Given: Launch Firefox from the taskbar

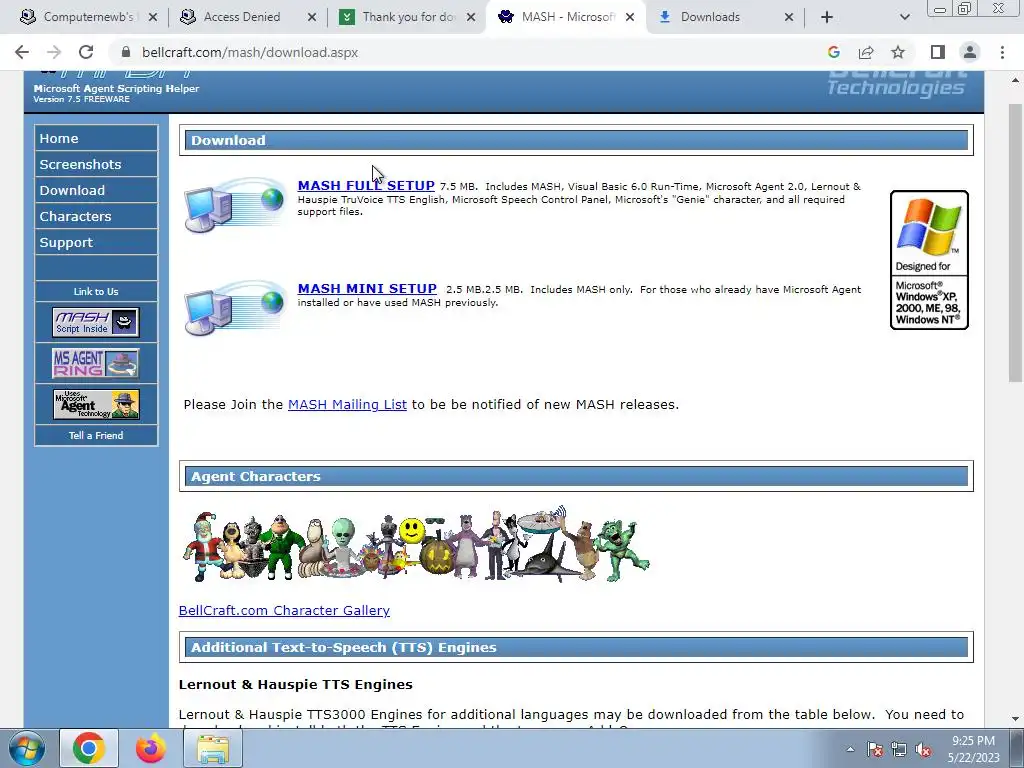Looking at the screenshot, I should pos(151,748).
